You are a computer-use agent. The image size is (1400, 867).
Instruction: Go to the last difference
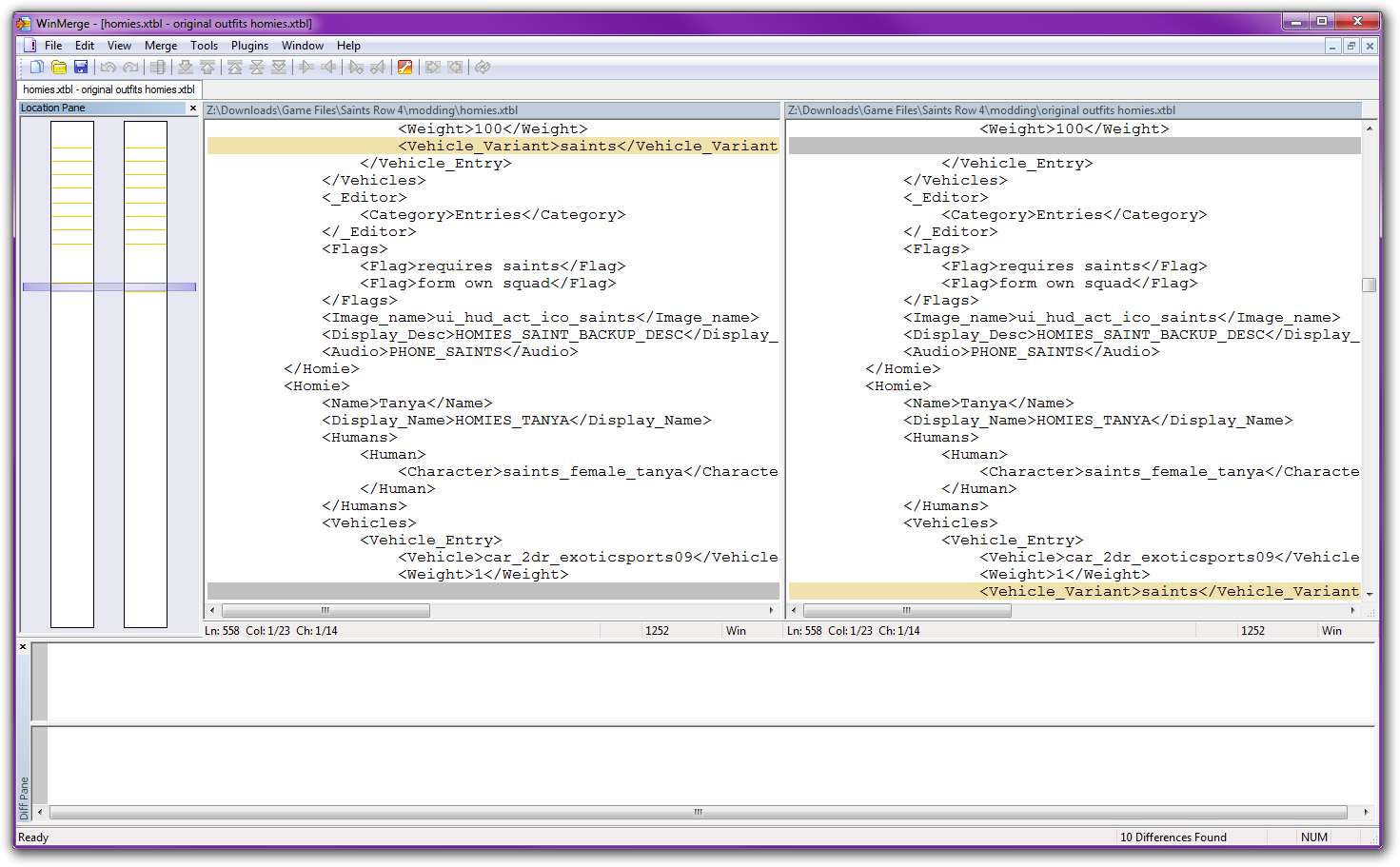point(279,67)
